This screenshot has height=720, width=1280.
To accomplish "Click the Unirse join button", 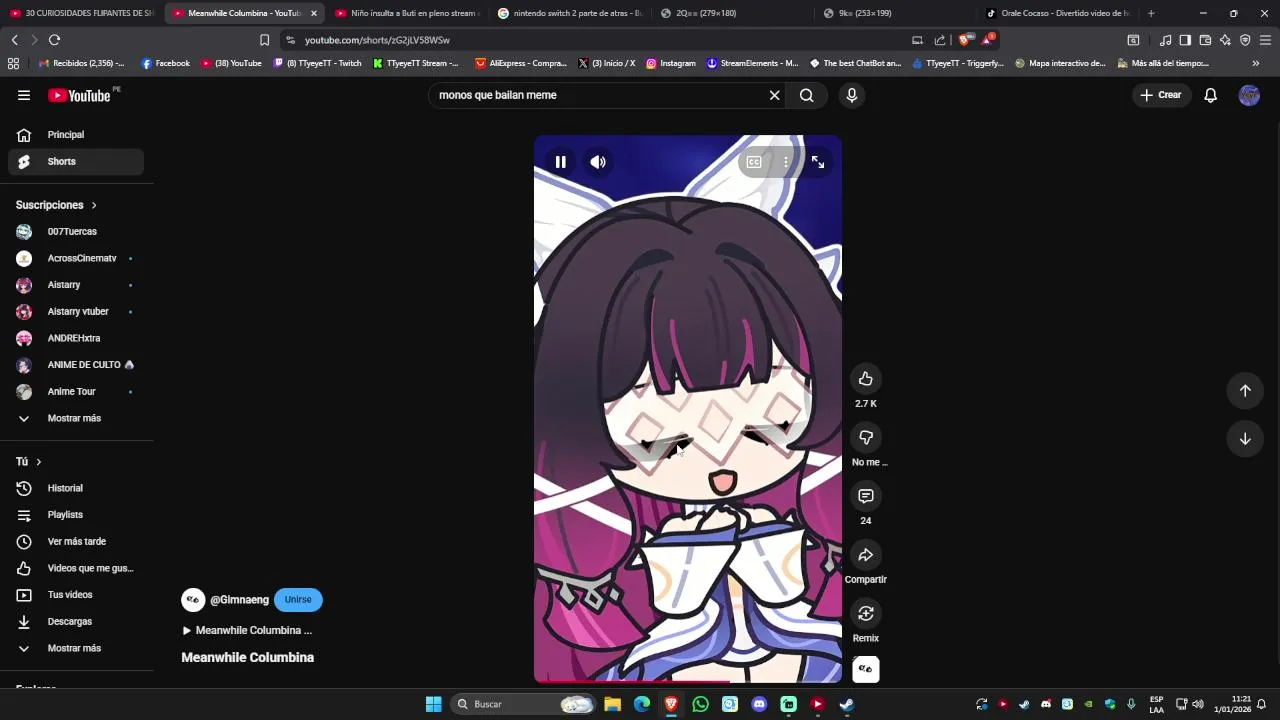I will click(x=298, y=600).
